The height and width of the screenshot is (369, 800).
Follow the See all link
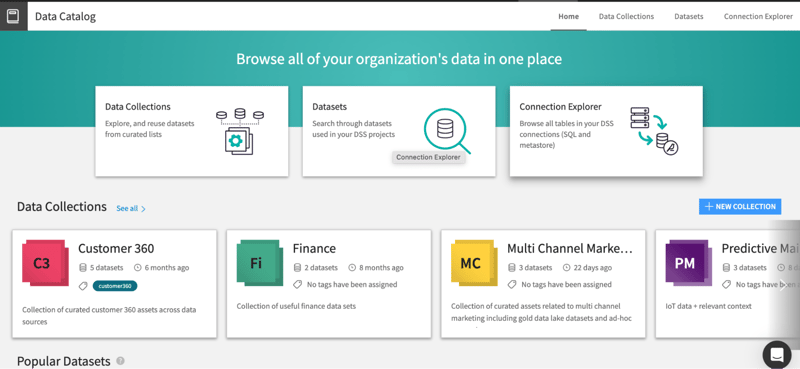pyautogui.click(x=127, y=208)
